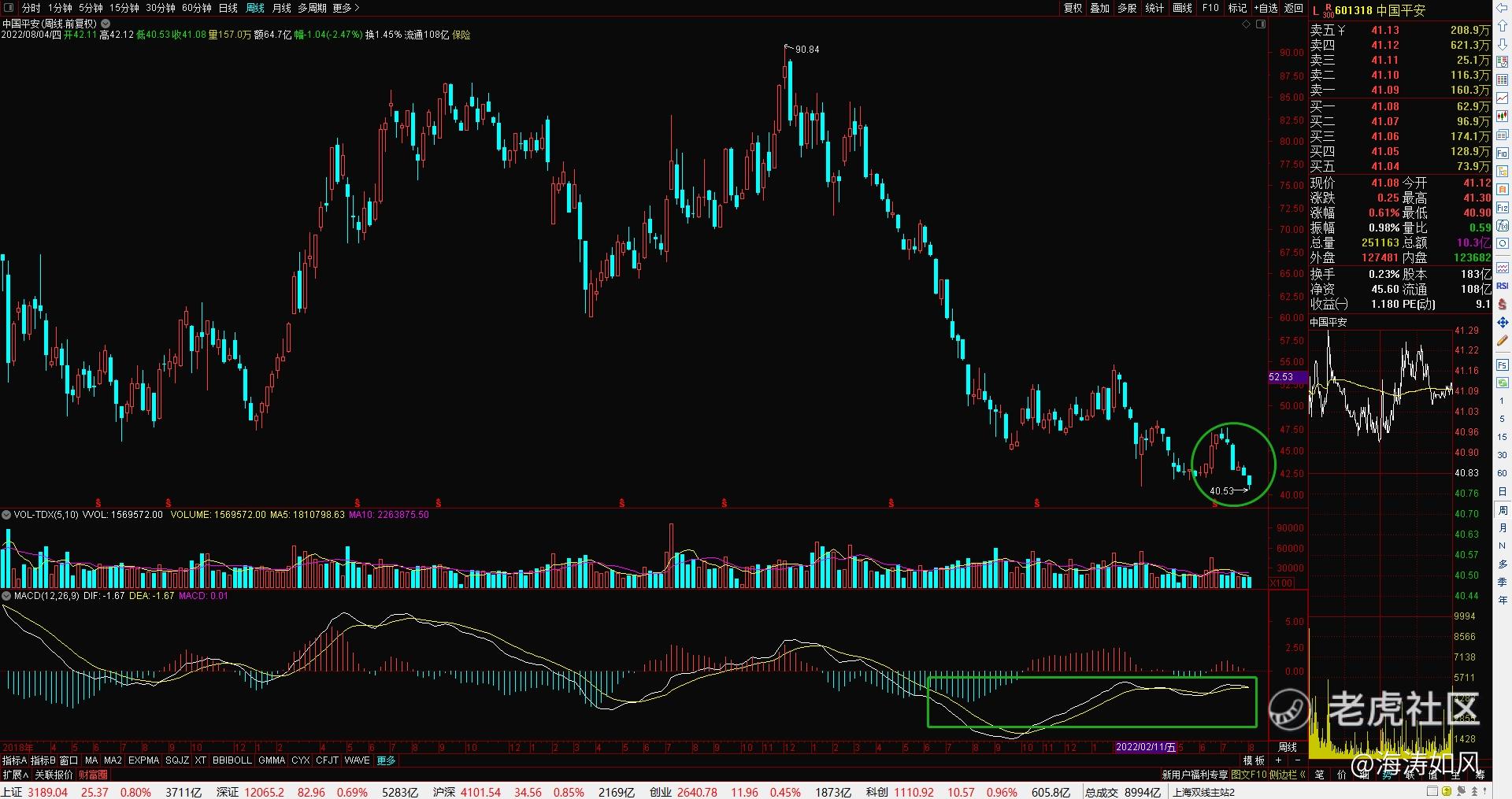
Task: Click the 财富圈 tab at bottom left
Action: 93,775
